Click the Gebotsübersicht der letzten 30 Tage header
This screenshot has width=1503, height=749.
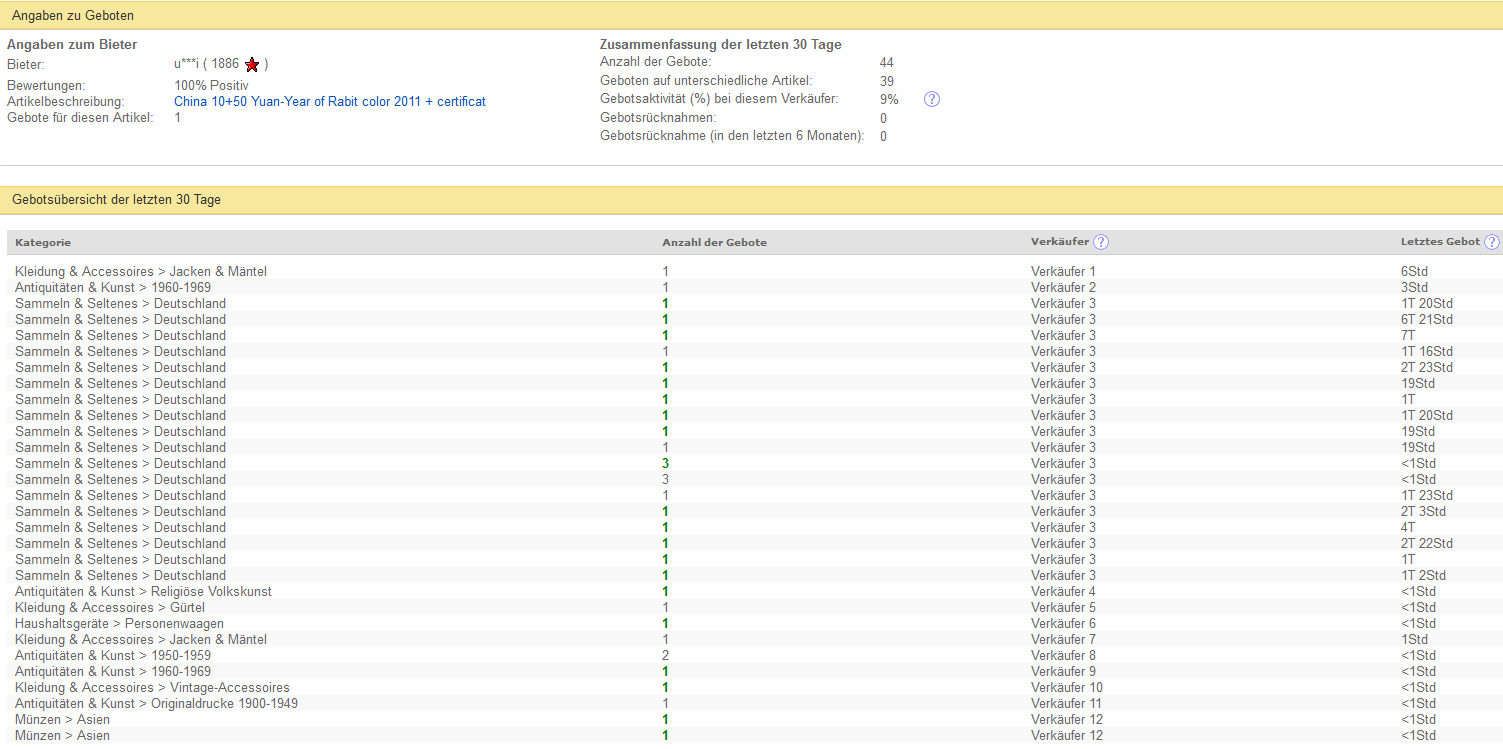(116, 200)
